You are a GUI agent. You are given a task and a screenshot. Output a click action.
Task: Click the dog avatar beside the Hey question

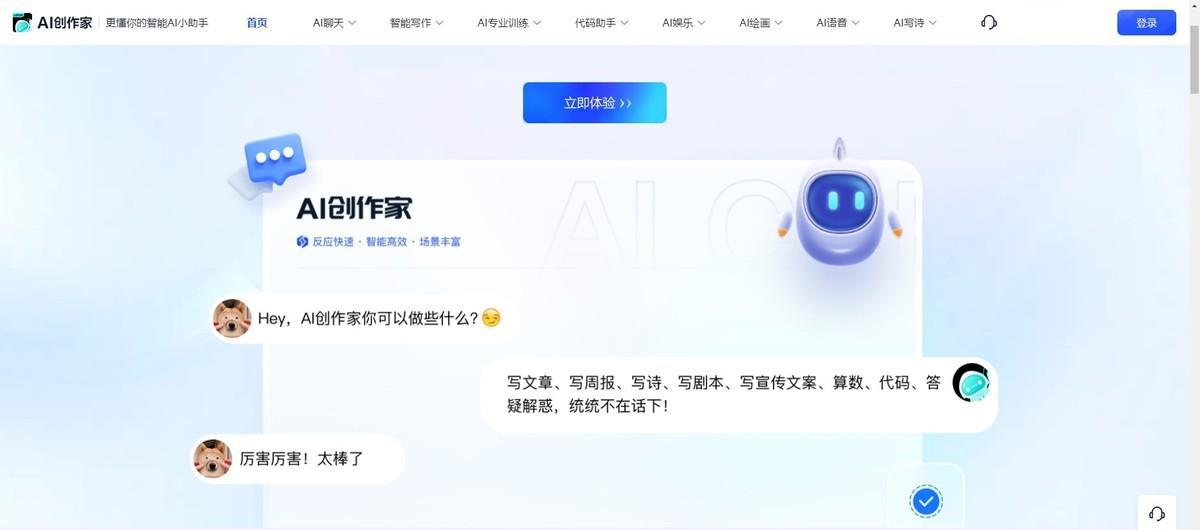pos(232,318)
